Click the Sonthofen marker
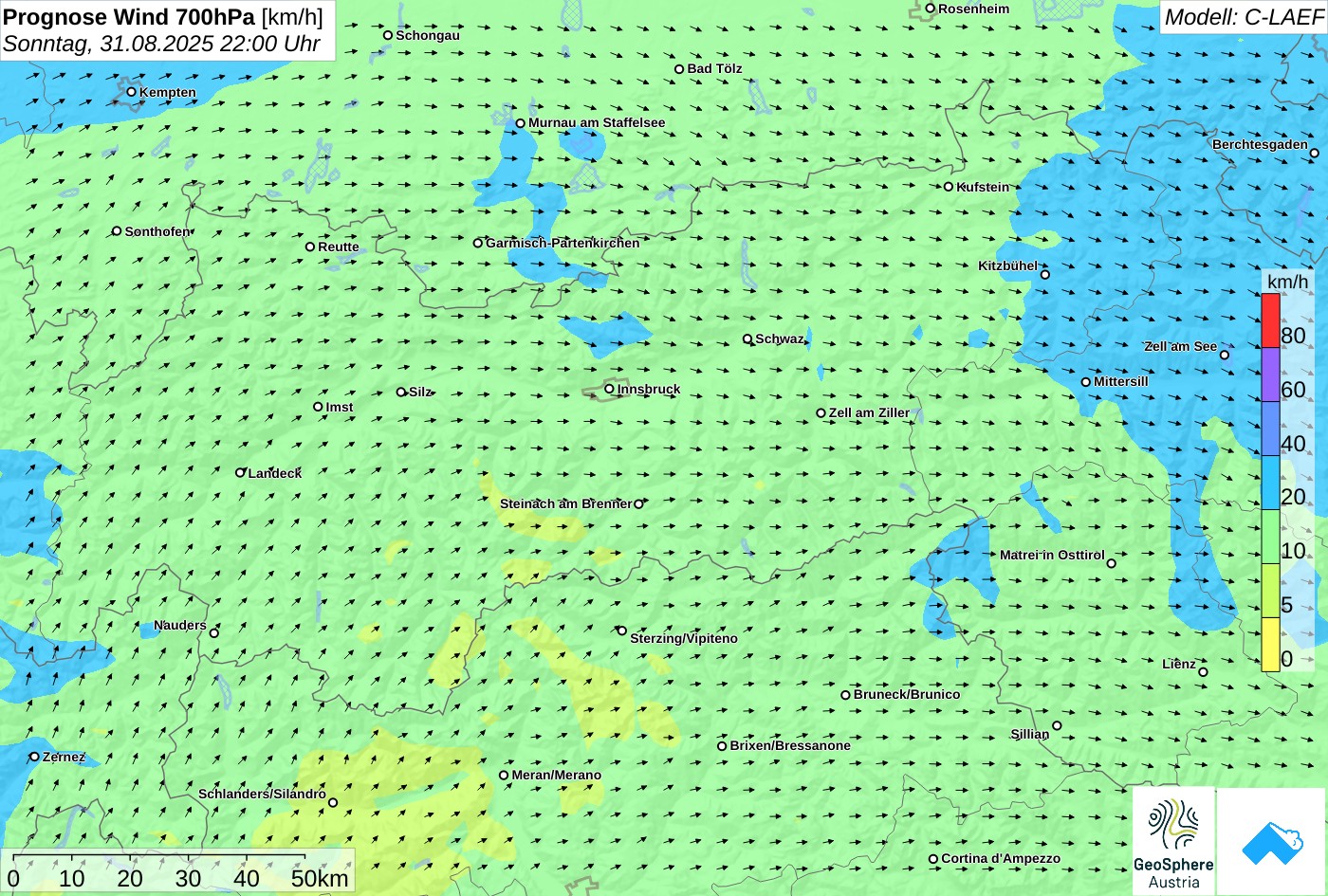Screen dimensions: 1328x896 (x=118, y=231)
